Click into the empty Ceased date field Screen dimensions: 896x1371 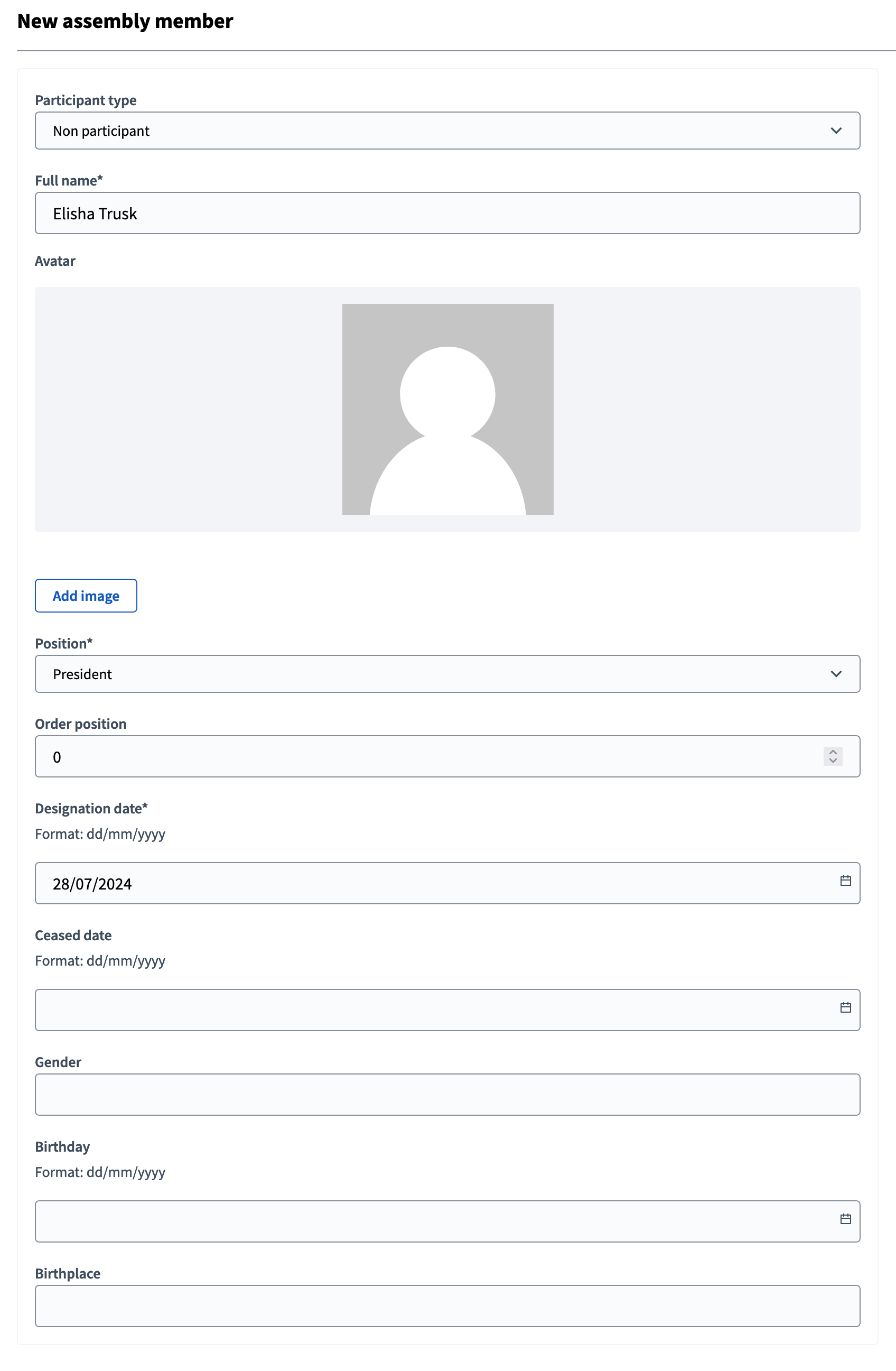(426, 1010)
